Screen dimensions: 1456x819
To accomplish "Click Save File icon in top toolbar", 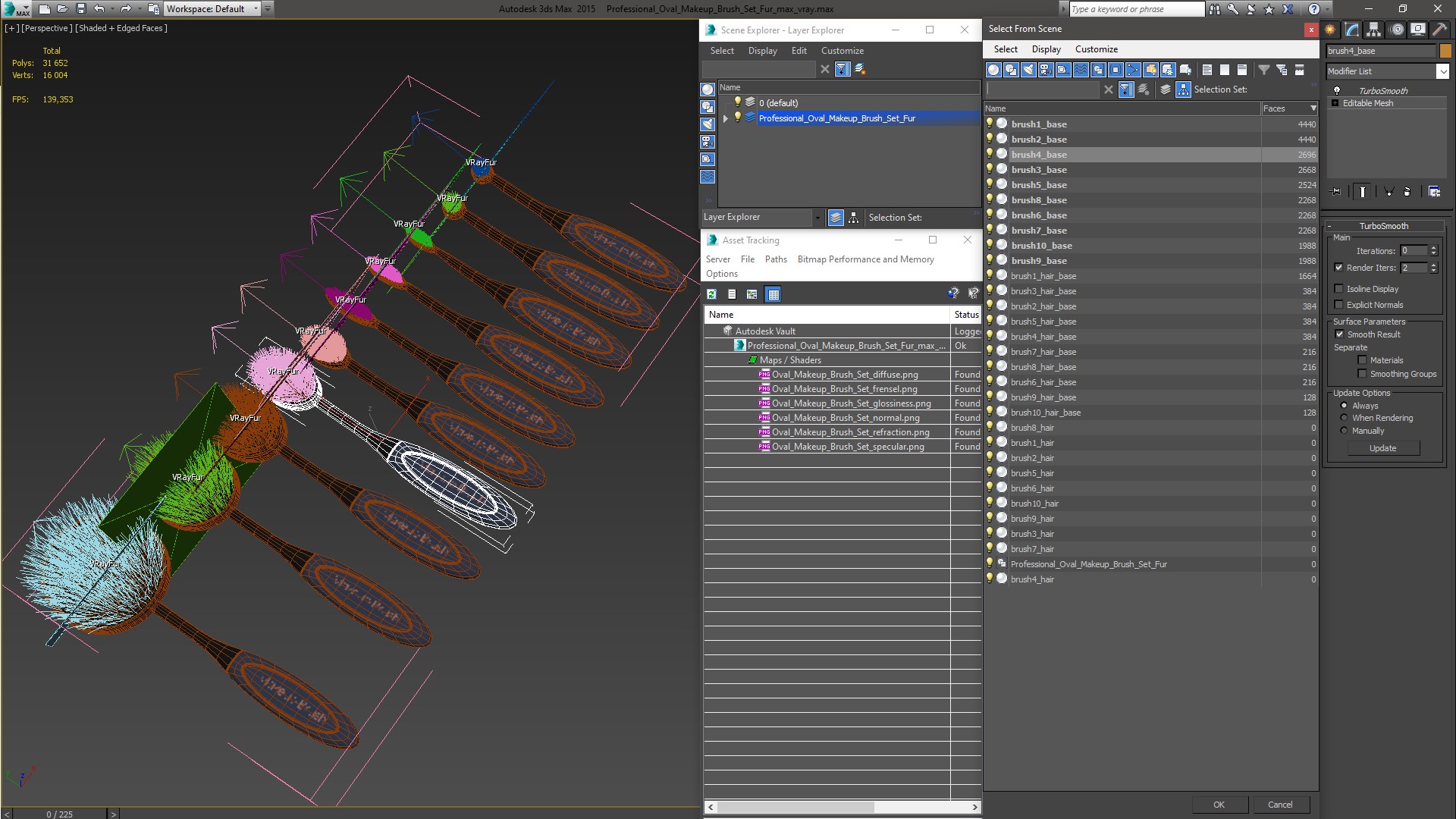I will (81, 9).
